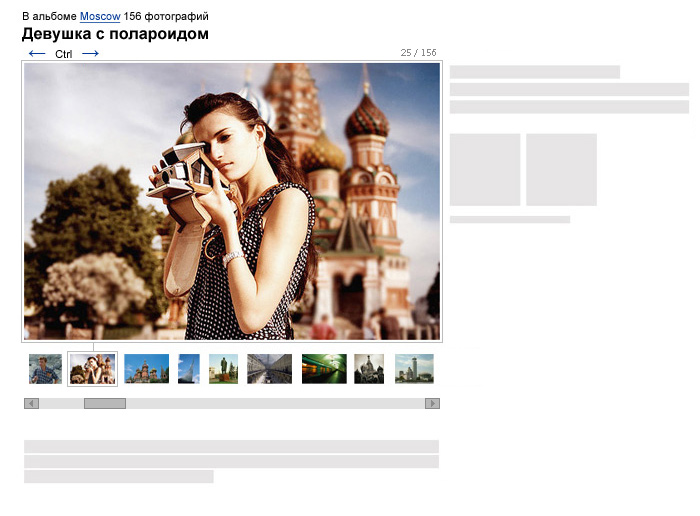Select the statue monument thumbnail
This screenshot has height=516, width=700.
point(224,369)
